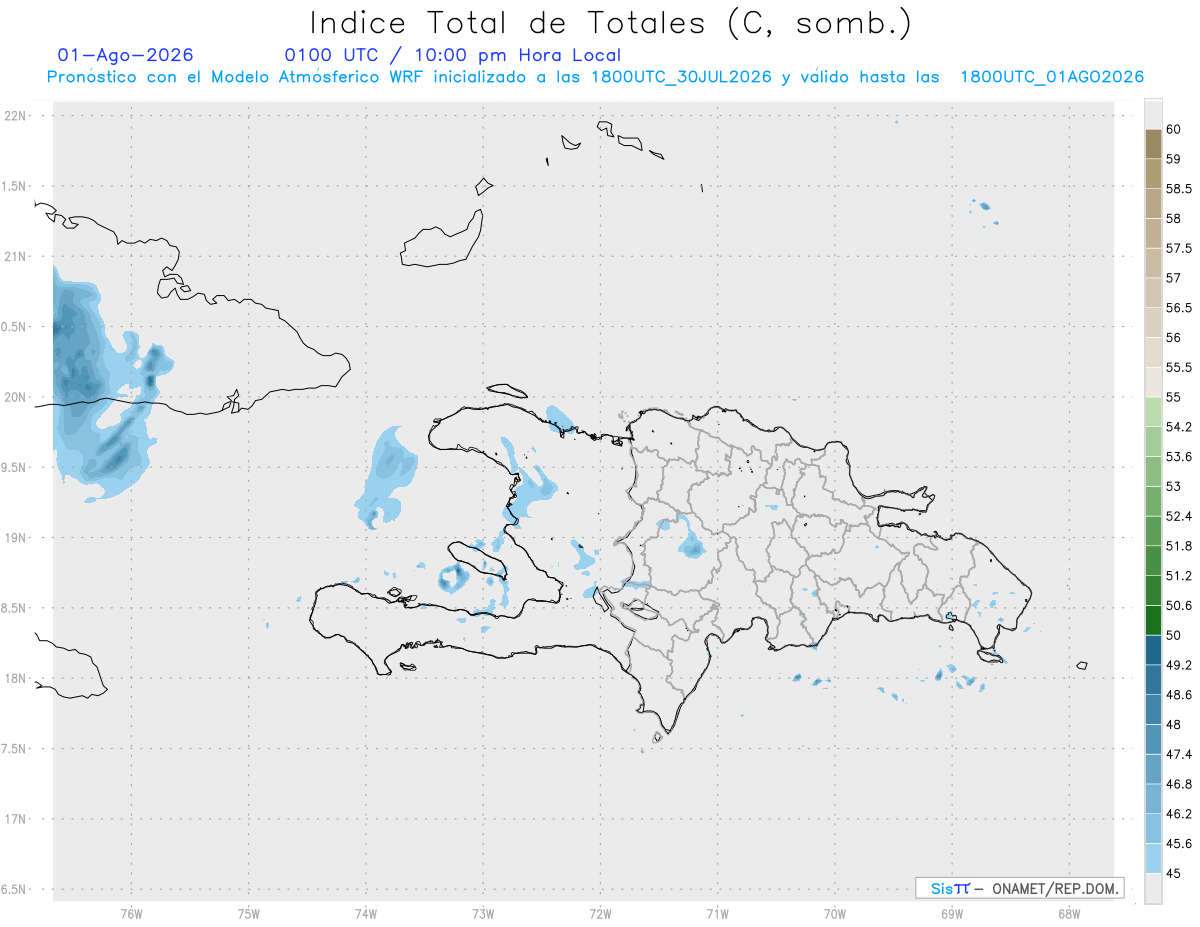Click the 50.6 value on the color scale
Viewport: 1200px width, 927px height.
(1179, 605)
